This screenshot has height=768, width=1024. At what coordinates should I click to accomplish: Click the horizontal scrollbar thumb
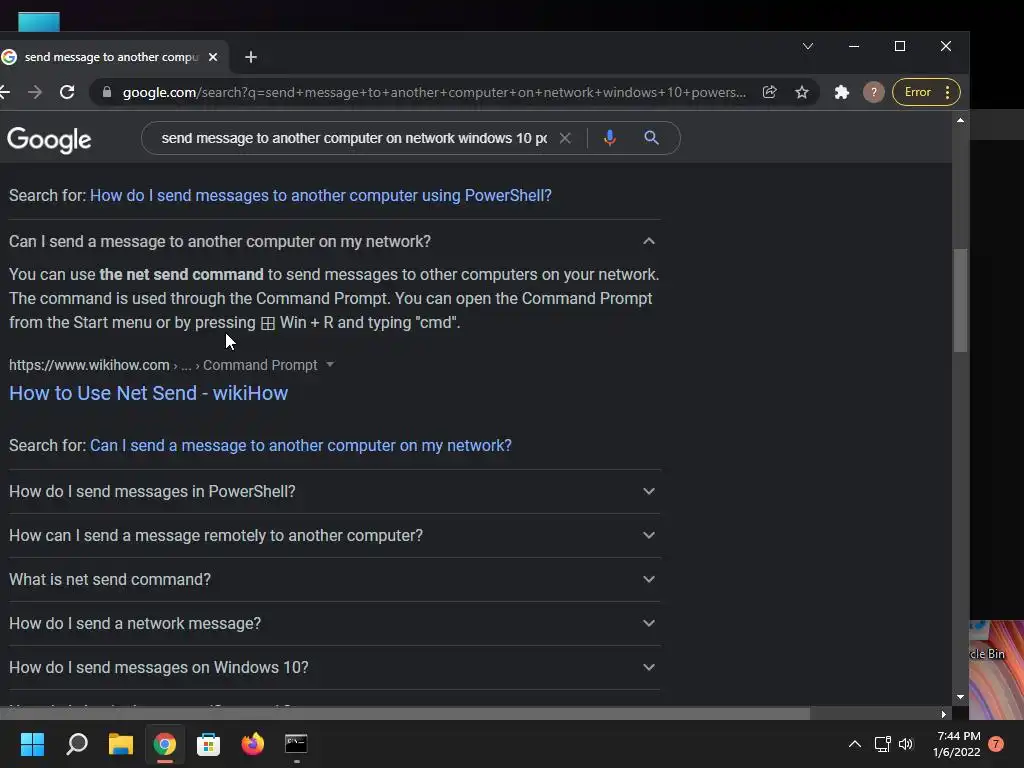pyautogui.click(x=405, y=714)
